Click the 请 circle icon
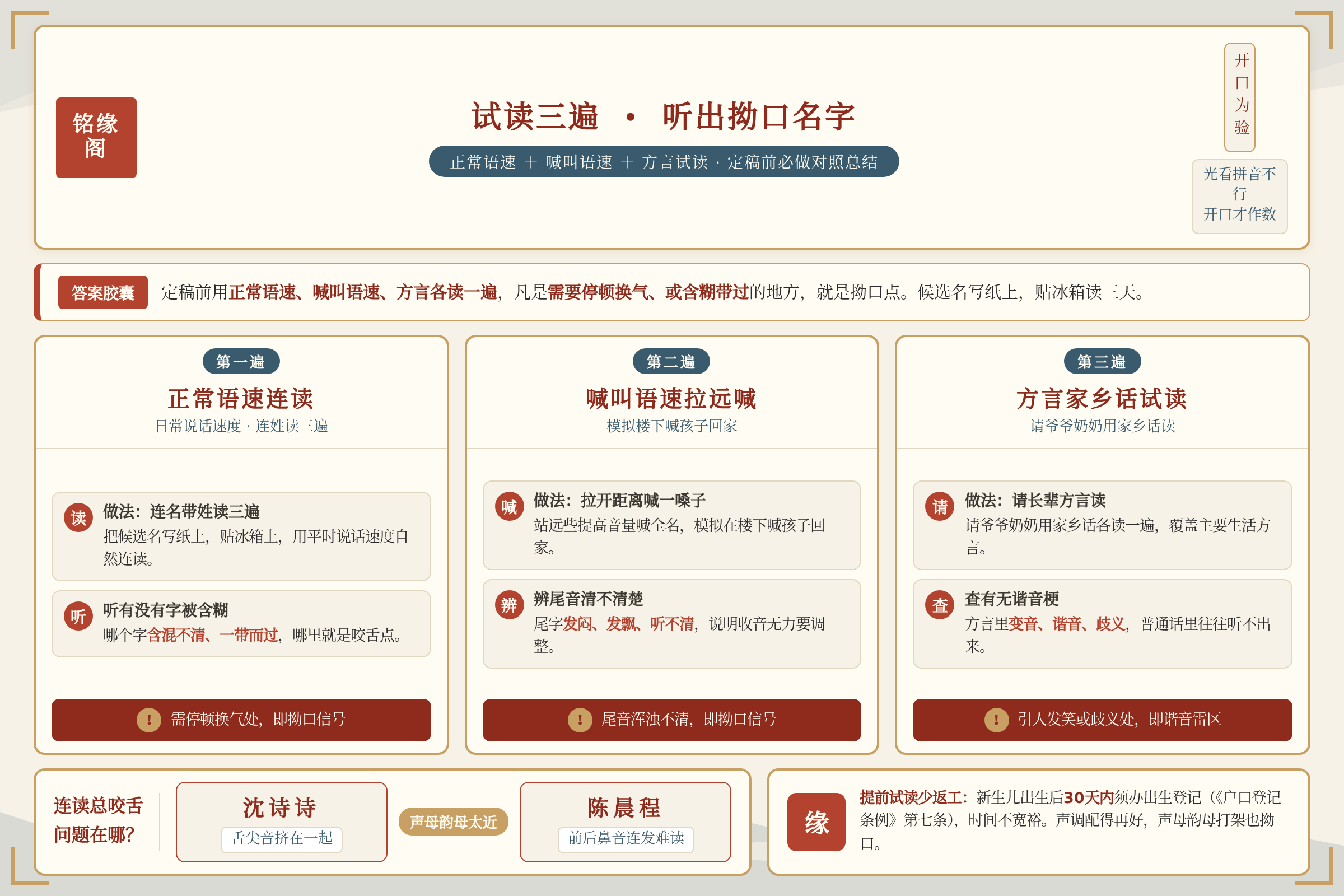The width and height of the screenshot is (1344, 896). click(x=940, y=506)
